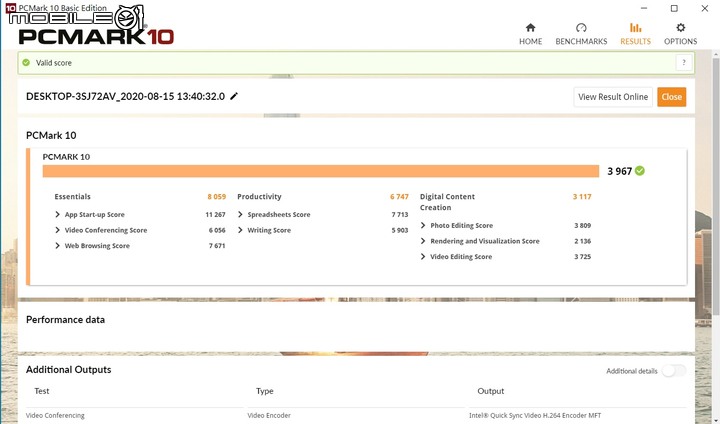Click the result name DESKTOP-3SJ72AV_2020-08-15
The height and width of the screenshot is (424, 720).
click(x=125, y=96)
